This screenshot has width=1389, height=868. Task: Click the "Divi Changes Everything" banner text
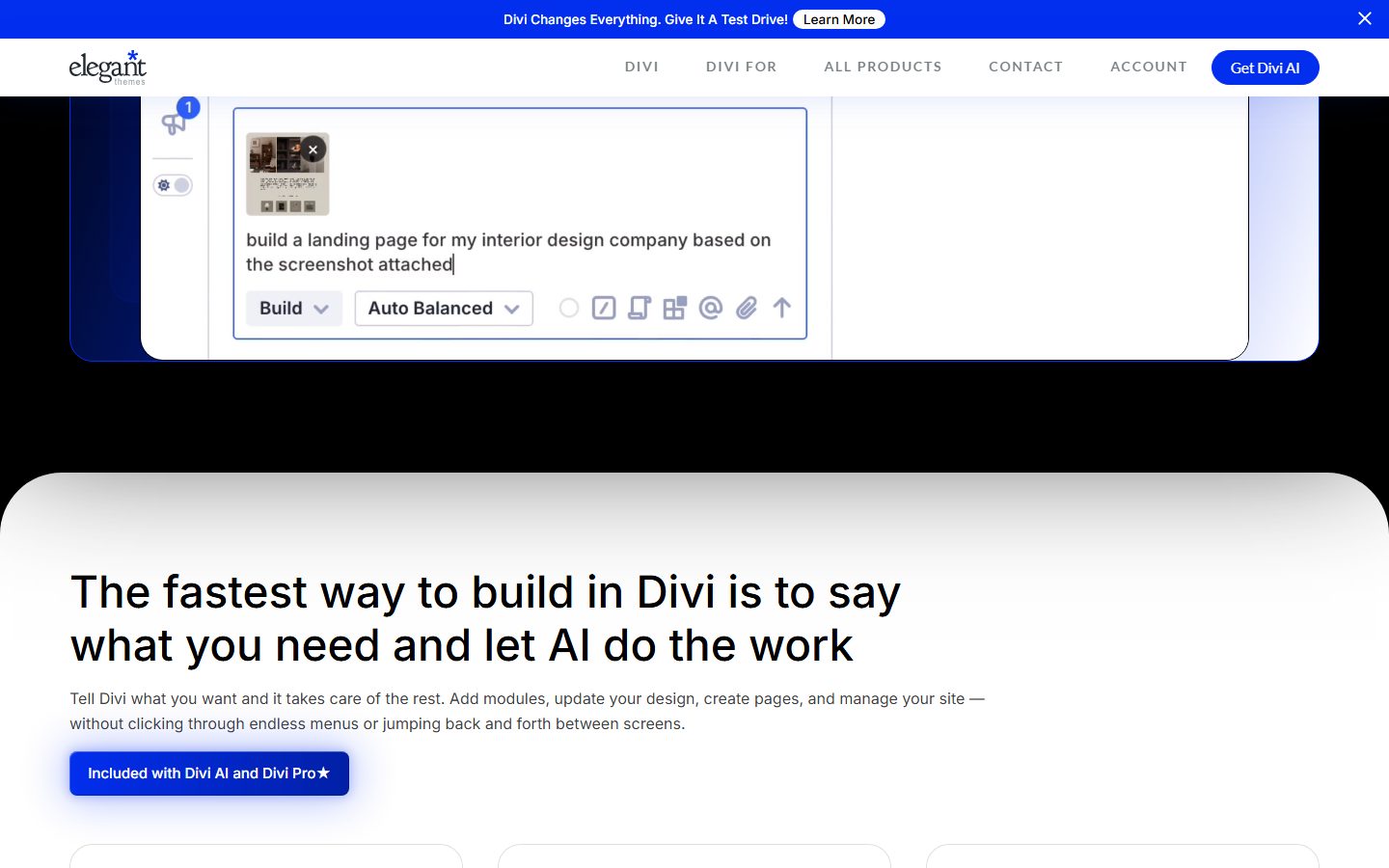(645, 19)
